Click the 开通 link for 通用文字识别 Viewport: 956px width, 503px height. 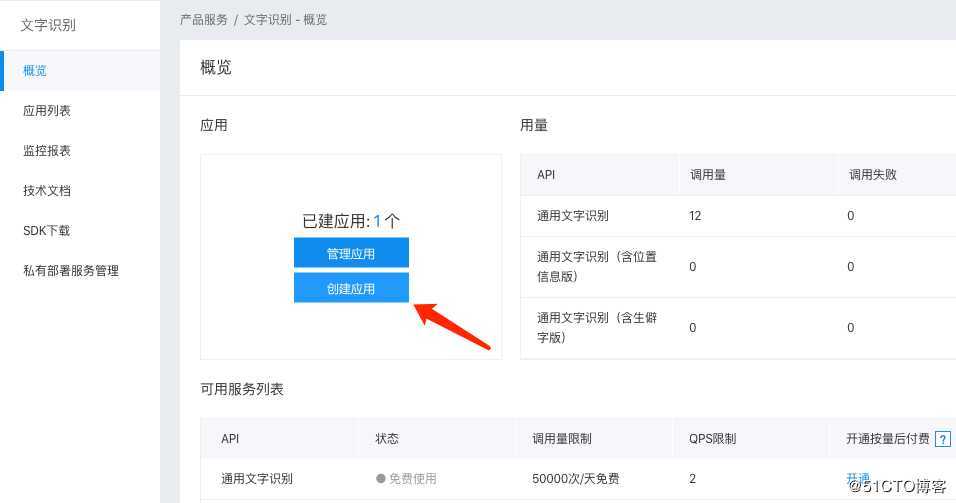click(x=858, y=477)
